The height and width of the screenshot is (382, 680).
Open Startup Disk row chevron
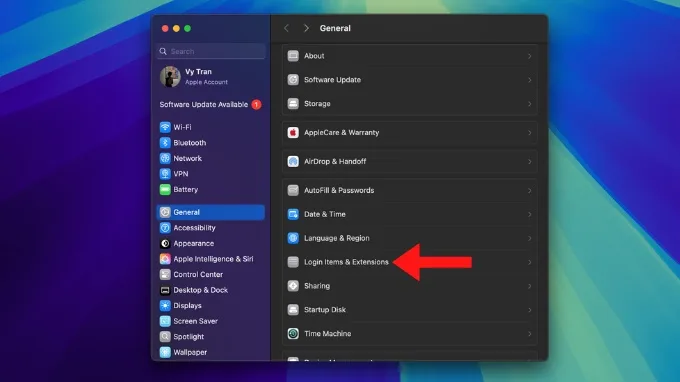530,310
